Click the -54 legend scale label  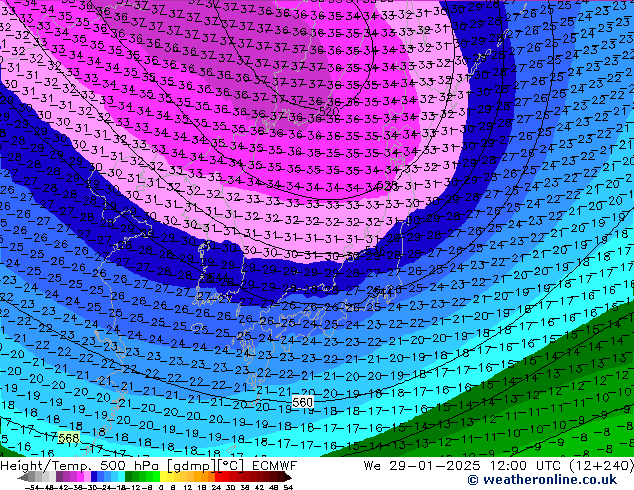click(32, 487)
